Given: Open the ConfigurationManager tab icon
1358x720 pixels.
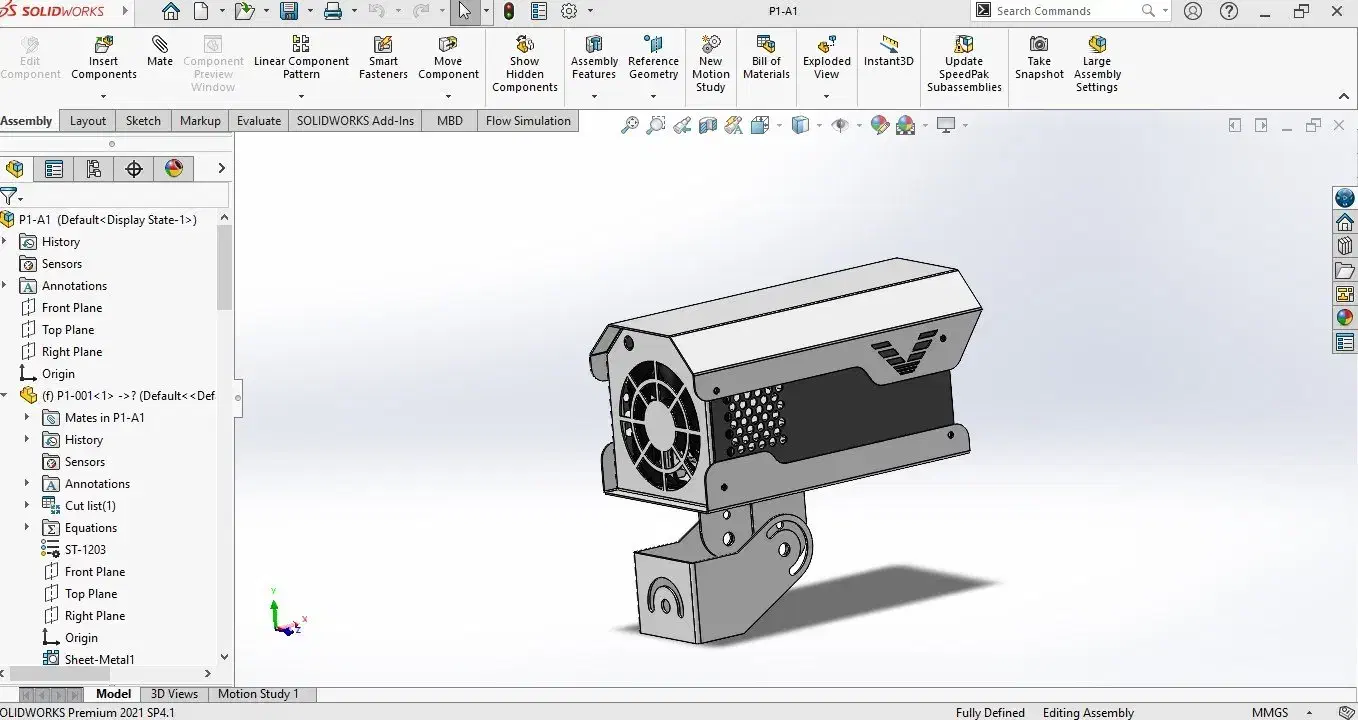Looking at the screenshot, I should coord(94,169).
